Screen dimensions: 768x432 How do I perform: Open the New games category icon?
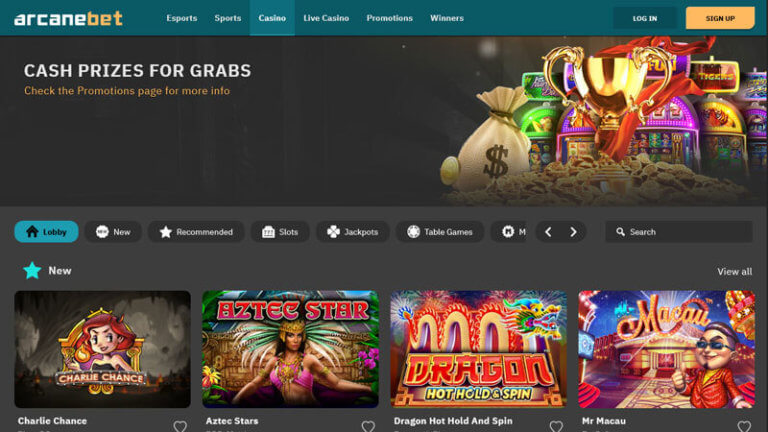pos(102,232)
